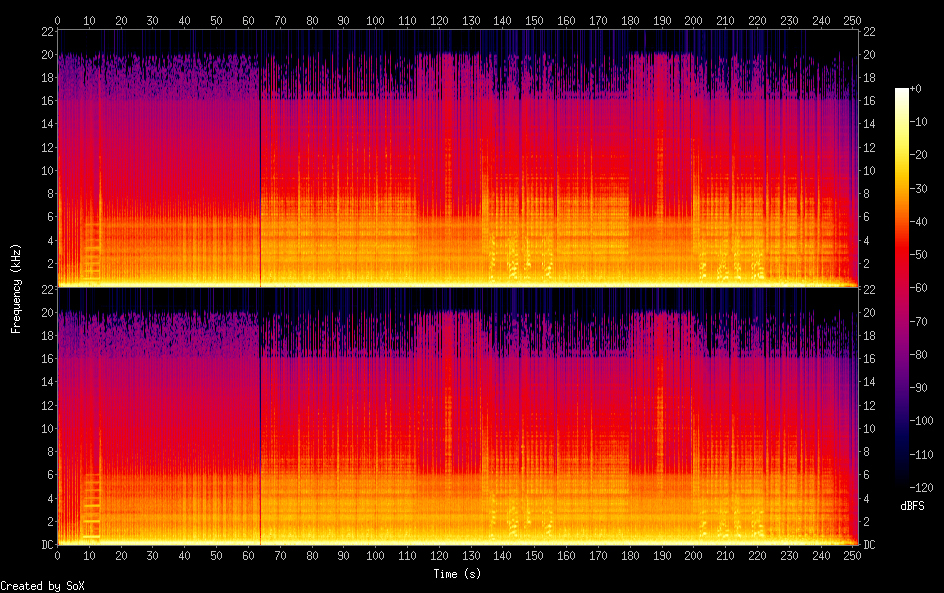Click the dBFS label under the color scale
Viewport: 944px width, 593px height.
pyautogui.click(x=911, y=507)
